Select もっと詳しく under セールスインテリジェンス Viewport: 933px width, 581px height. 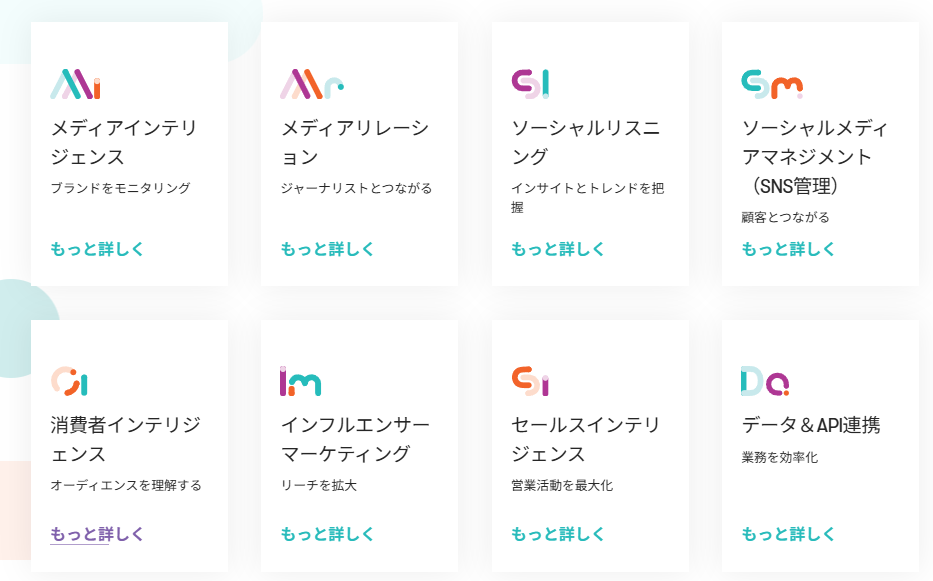pyautogui.click(x=558, y=534)
